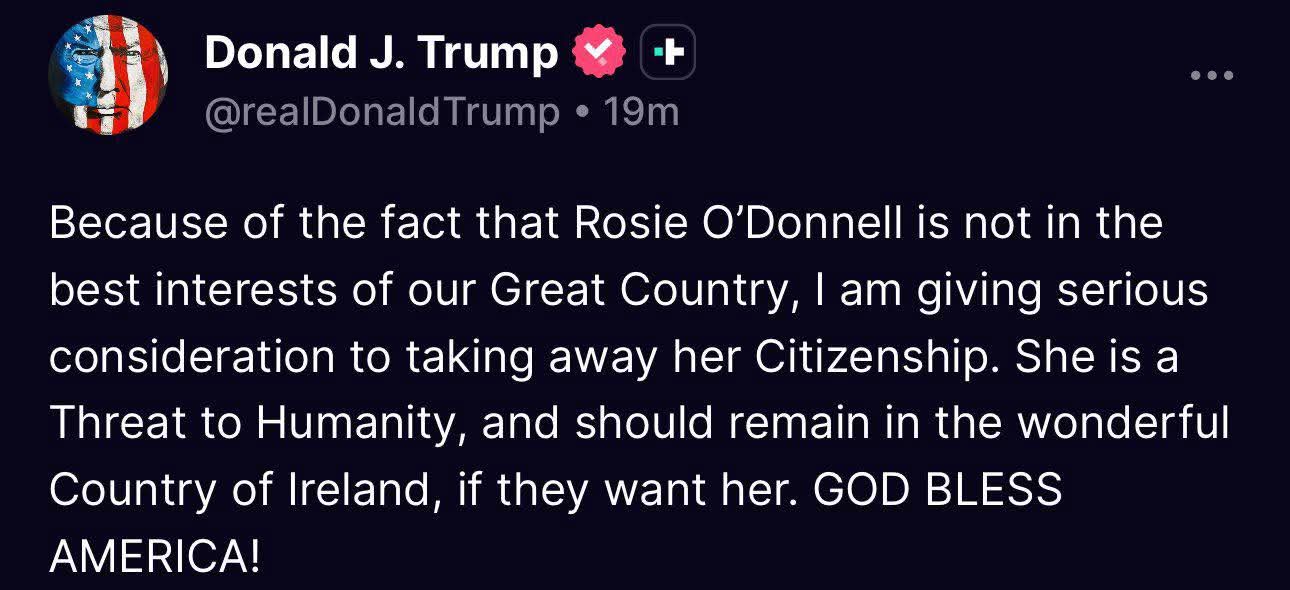Viewport: 1290px width, 590px height.
Task: Open the @realDonaldTrump handle link
Action: point(381,112)
